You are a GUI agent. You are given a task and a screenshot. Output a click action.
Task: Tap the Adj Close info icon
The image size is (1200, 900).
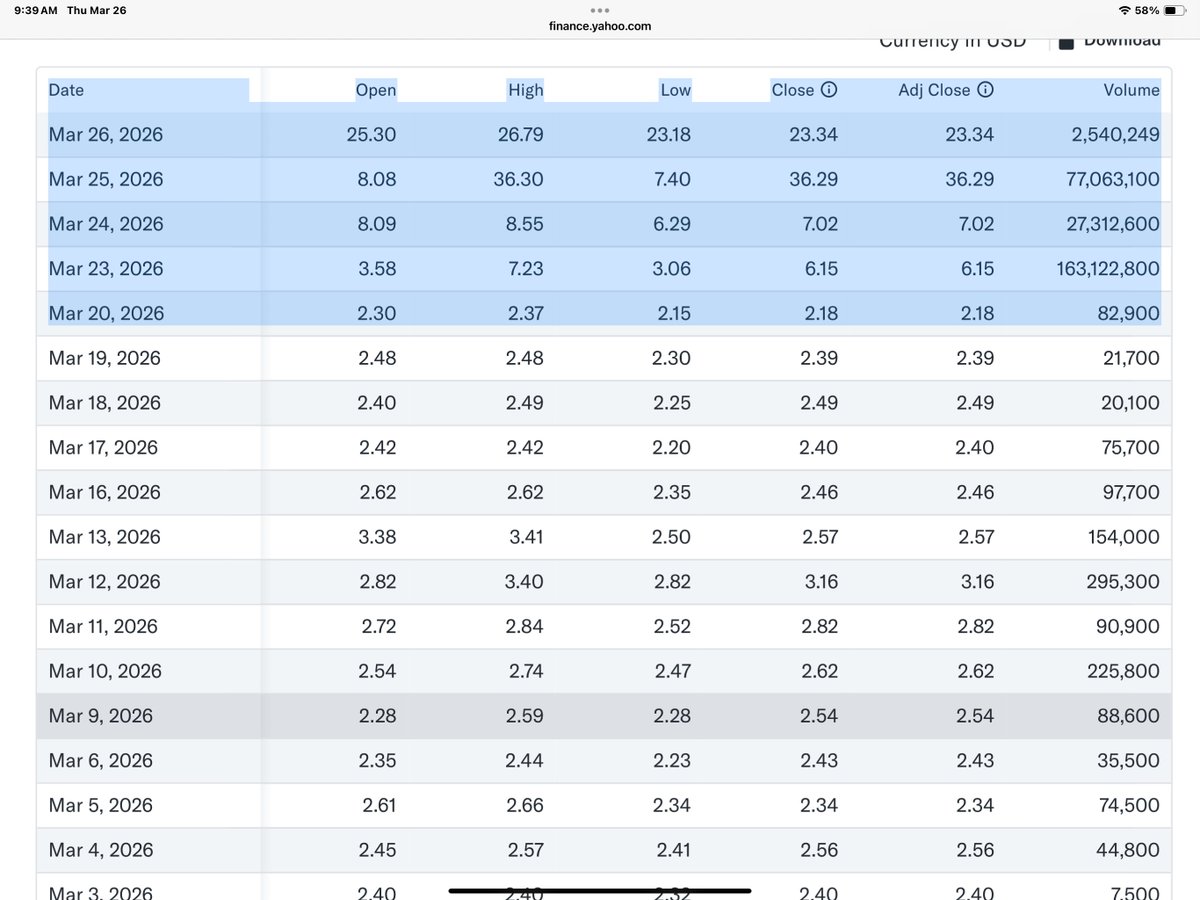(985, 90)
